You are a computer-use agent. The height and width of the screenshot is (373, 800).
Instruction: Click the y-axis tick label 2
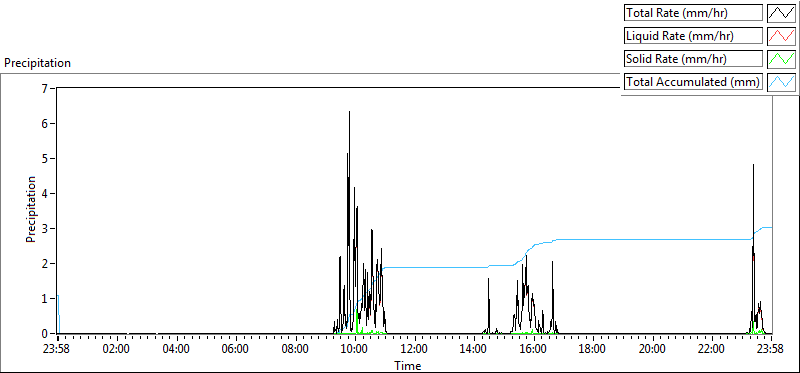tap(44, 263)
